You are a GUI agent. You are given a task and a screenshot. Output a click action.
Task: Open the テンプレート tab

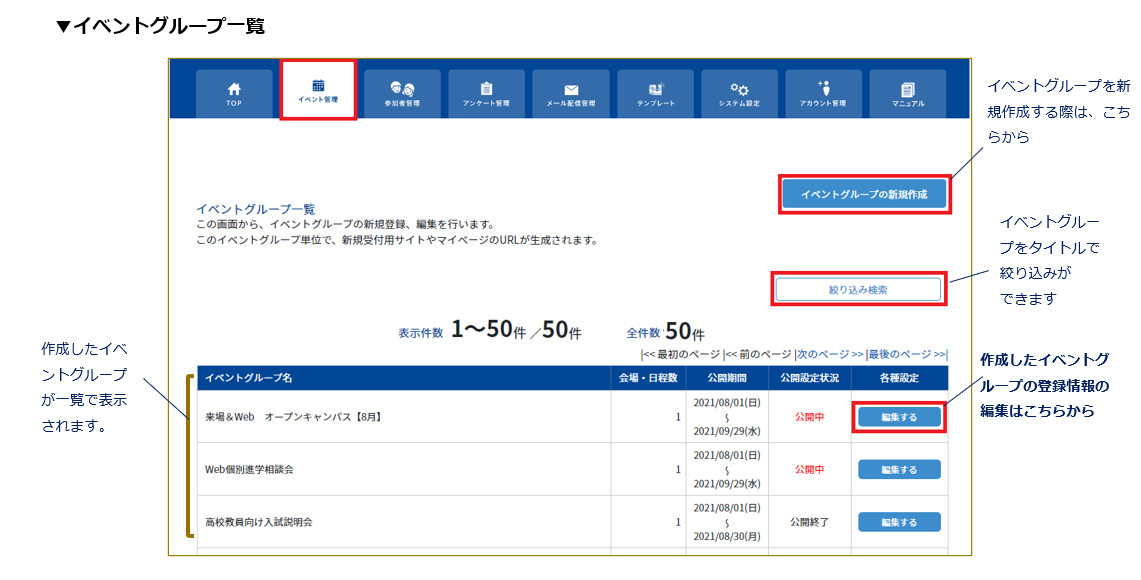[x=656, y=94]
